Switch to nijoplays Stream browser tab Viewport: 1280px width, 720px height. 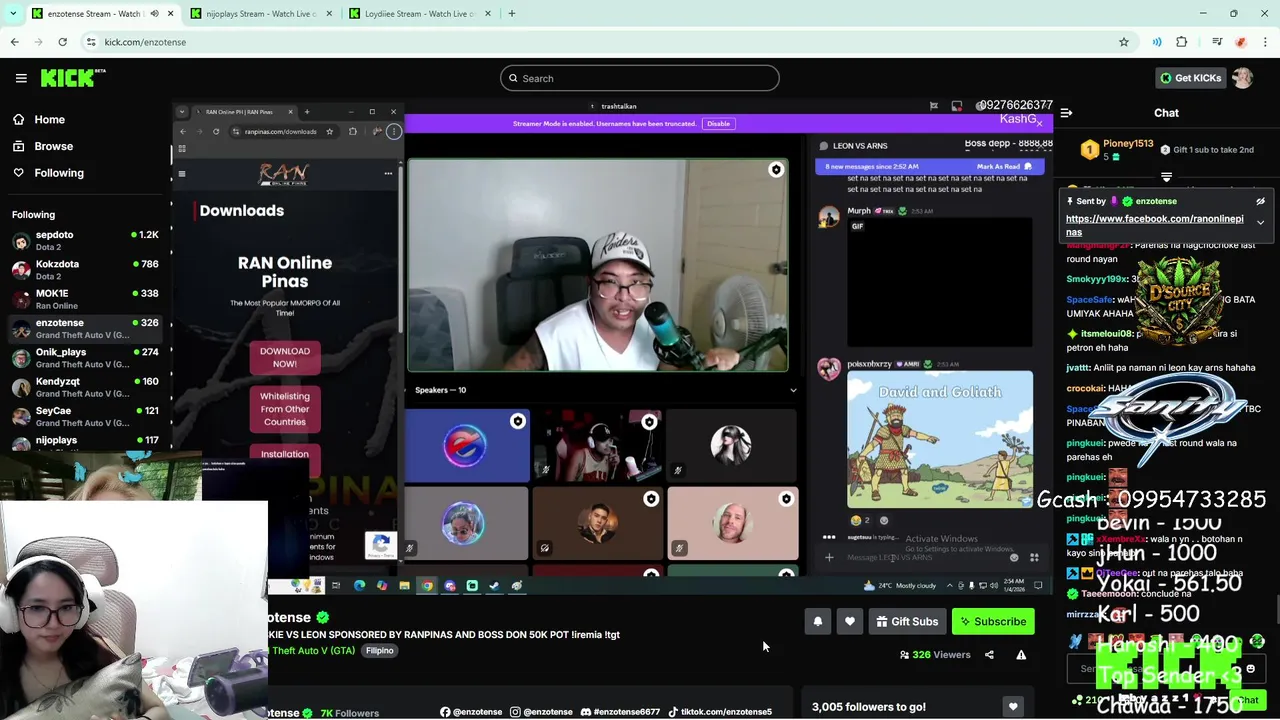(261, 14)
